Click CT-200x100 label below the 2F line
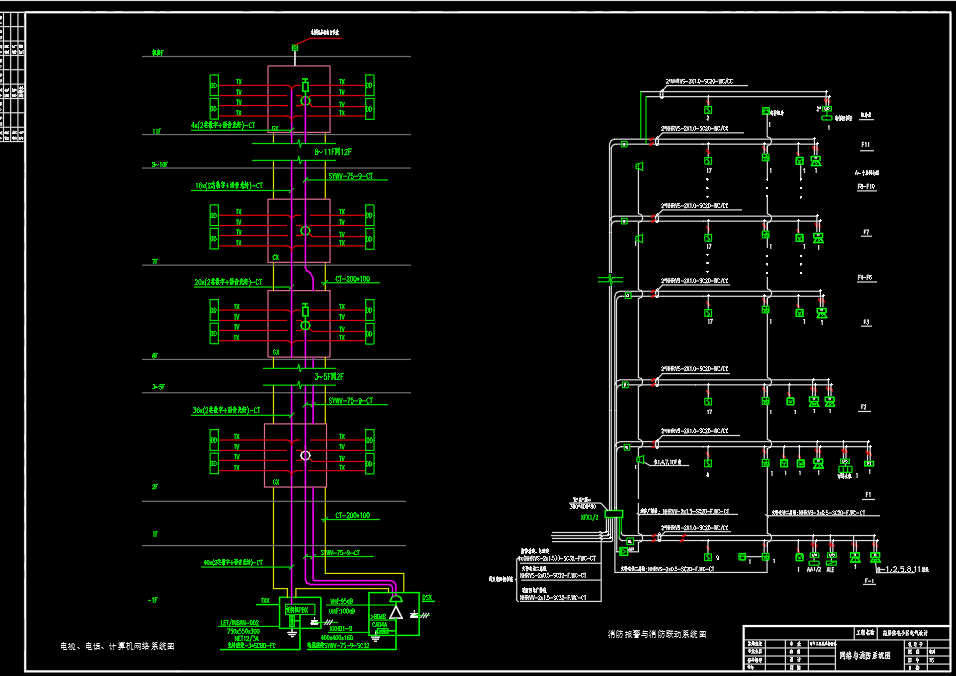 pyautogui.click(x=352, y=515)
